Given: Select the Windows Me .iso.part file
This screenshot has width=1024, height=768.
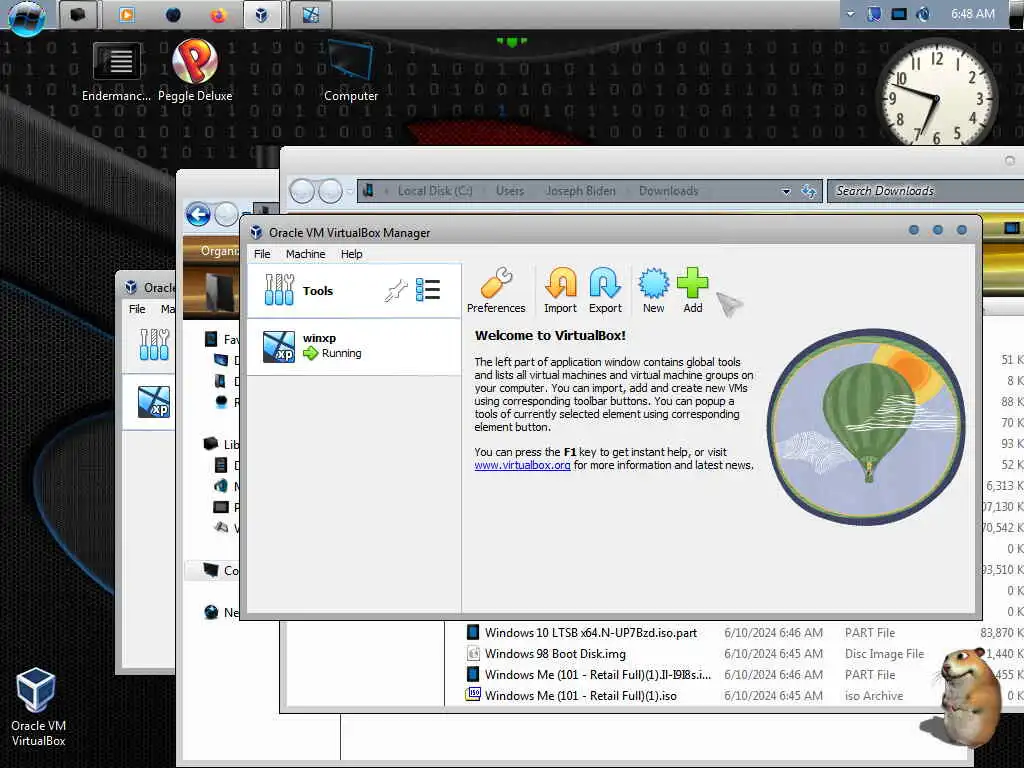Looking at the screenshot, I should (x=598, y=675).
